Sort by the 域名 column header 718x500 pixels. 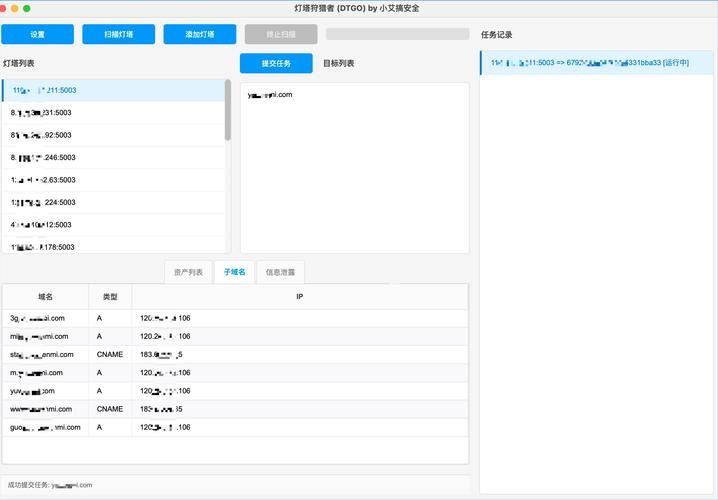click(45, 297)
